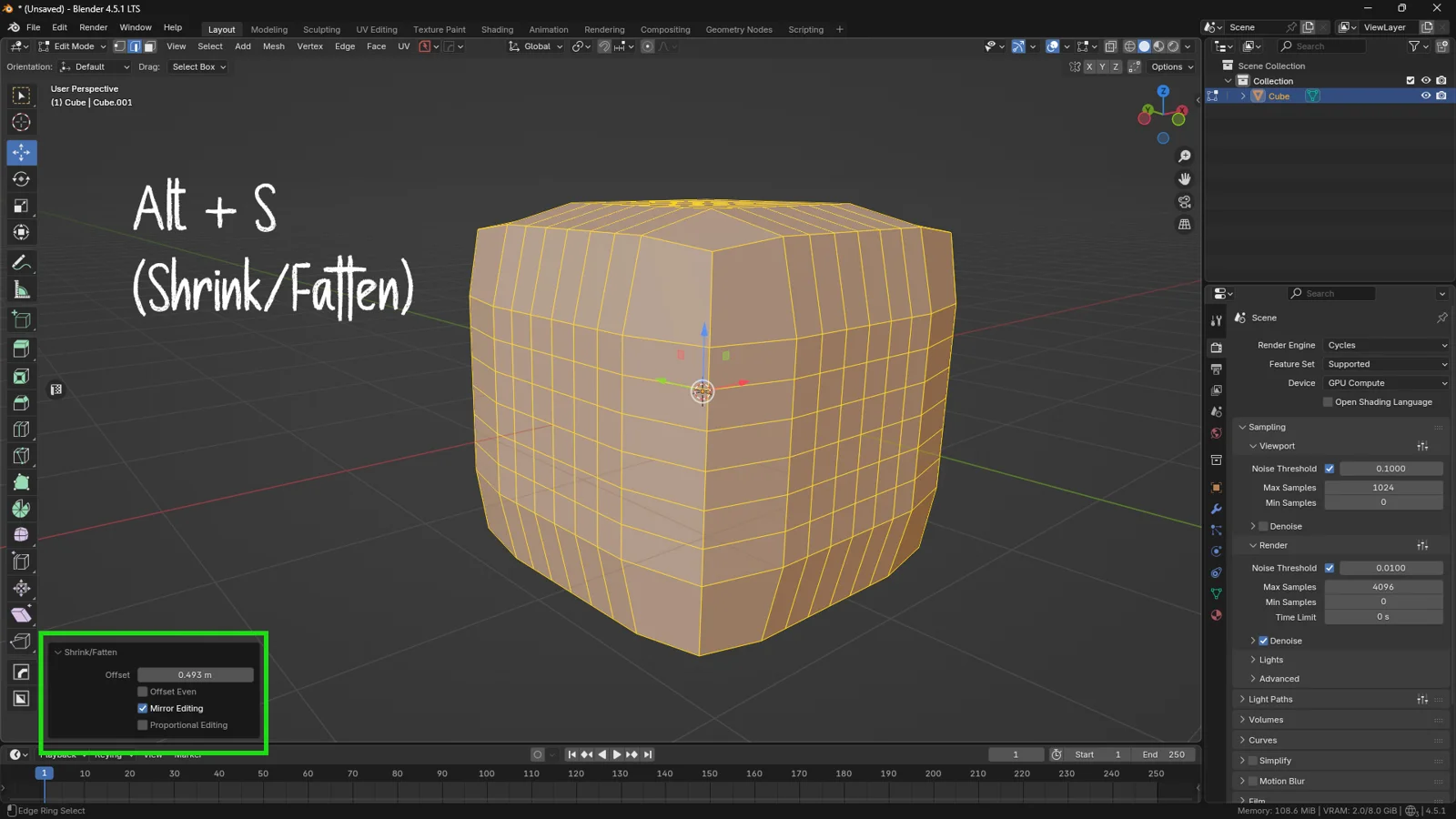Open the Render Engine Cycles dropdown

[1386, 345]
